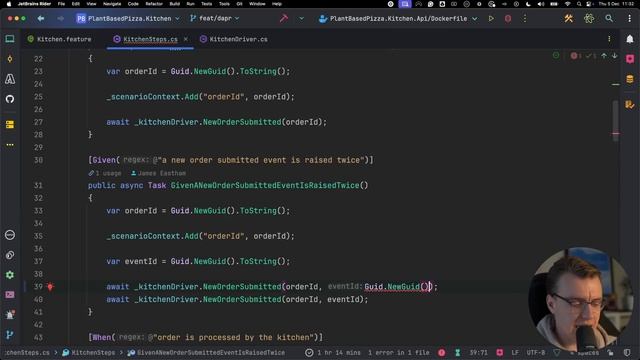Click the error count inspection widget

click(576, 56)
